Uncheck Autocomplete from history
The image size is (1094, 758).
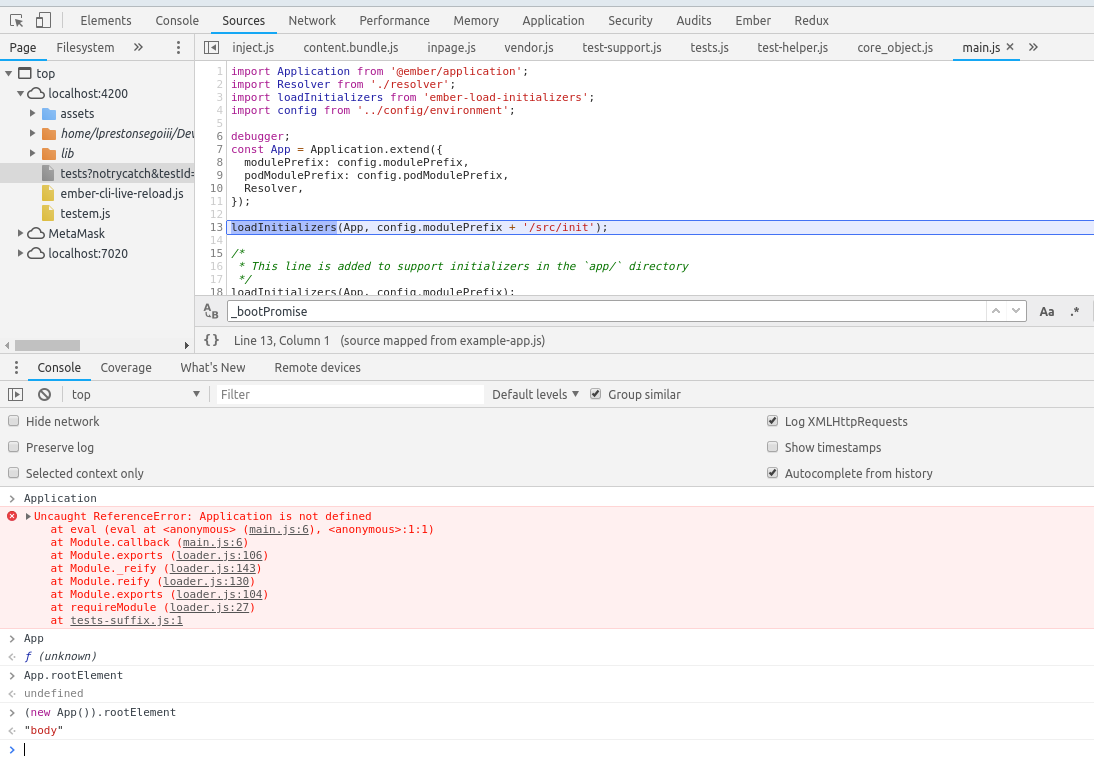coord(772,473)
